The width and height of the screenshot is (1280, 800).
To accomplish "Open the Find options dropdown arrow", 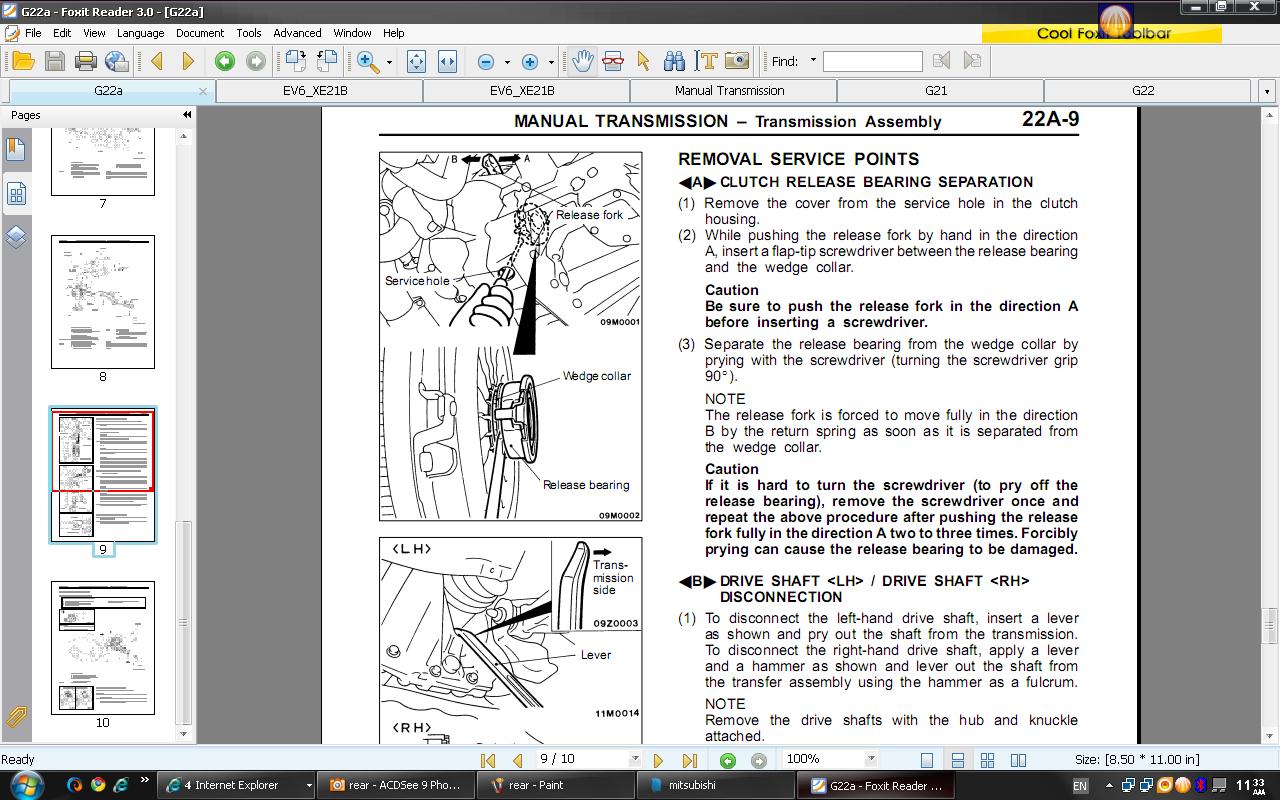I will 813,61.
